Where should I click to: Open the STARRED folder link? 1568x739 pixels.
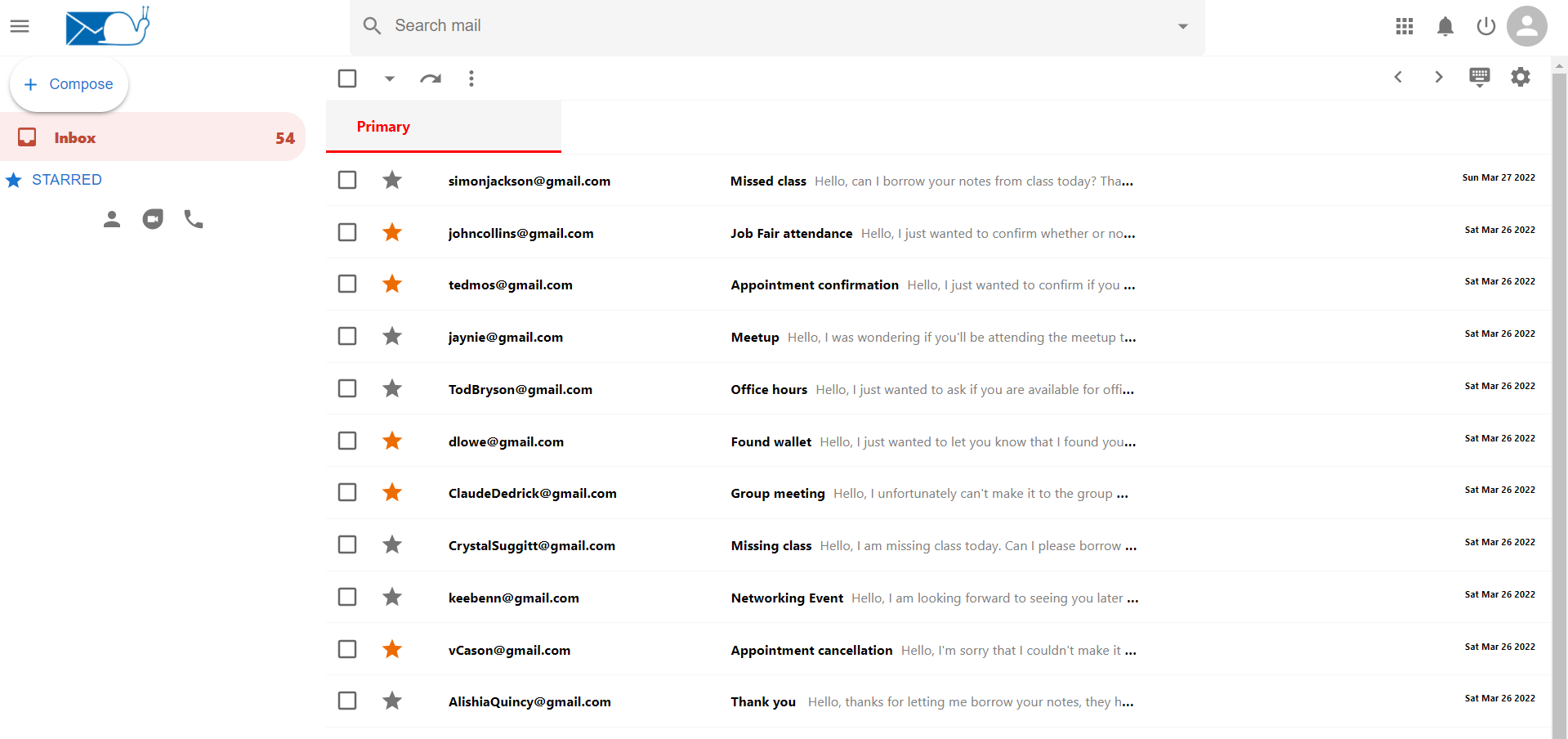(x=66, y=179)
